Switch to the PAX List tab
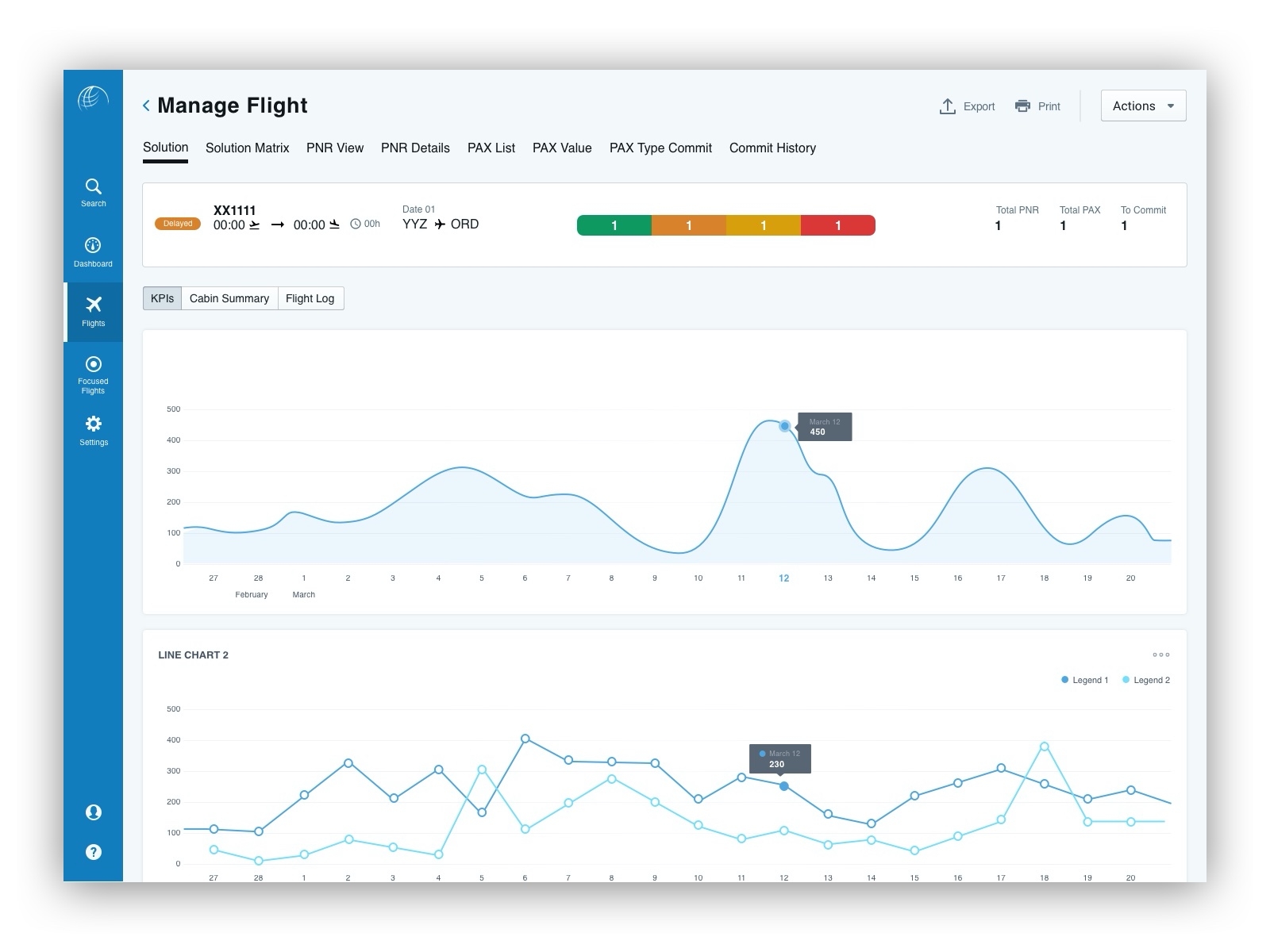The image size is (1270, 952). (491, 148)
